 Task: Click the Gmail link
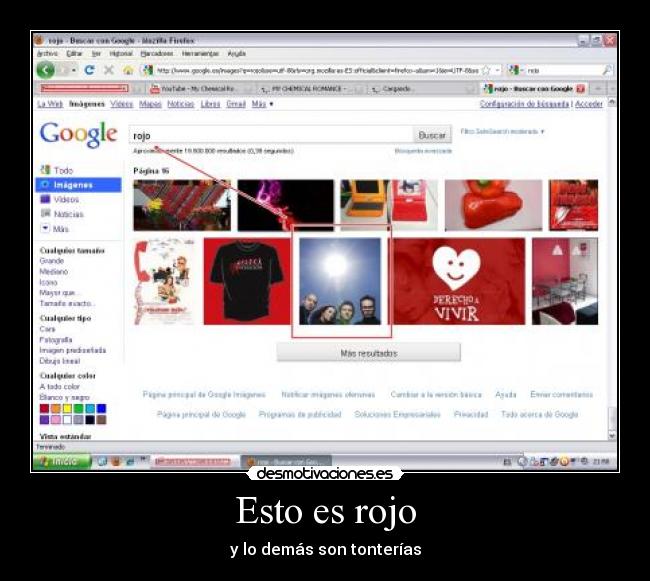click(x=236, y=104)
